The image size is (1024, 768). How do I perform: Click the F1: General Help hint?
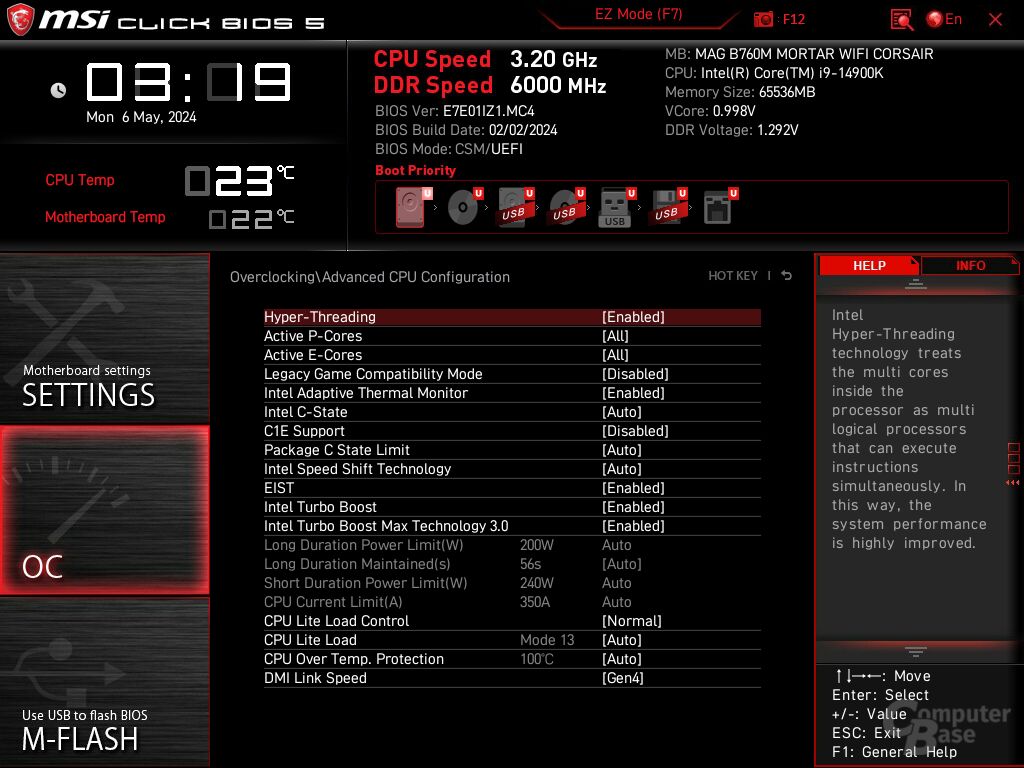click(x=895, y=752)
